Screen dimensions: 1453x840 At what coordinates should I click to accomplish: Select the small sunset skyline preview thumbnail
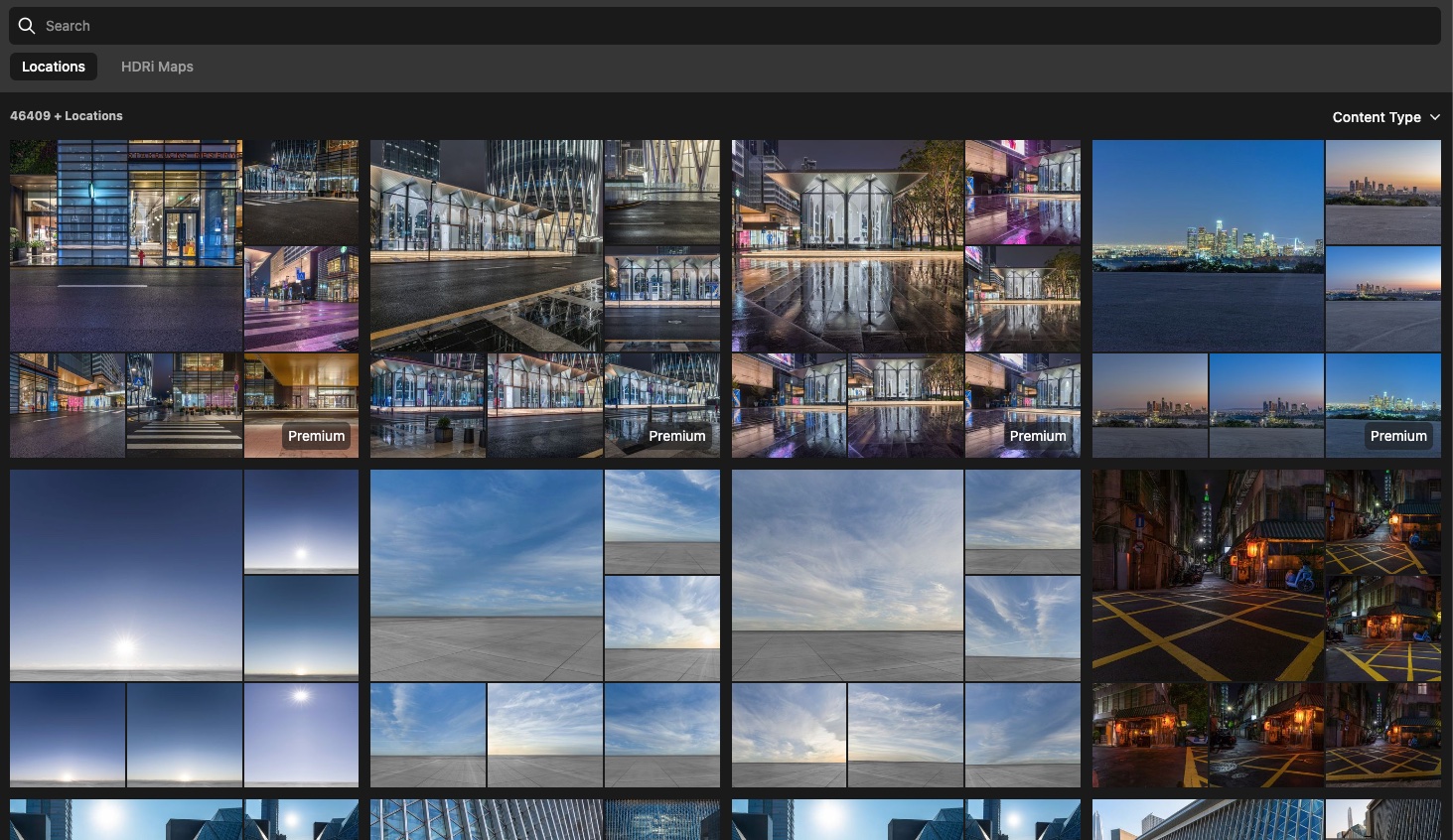point(1382,193)
